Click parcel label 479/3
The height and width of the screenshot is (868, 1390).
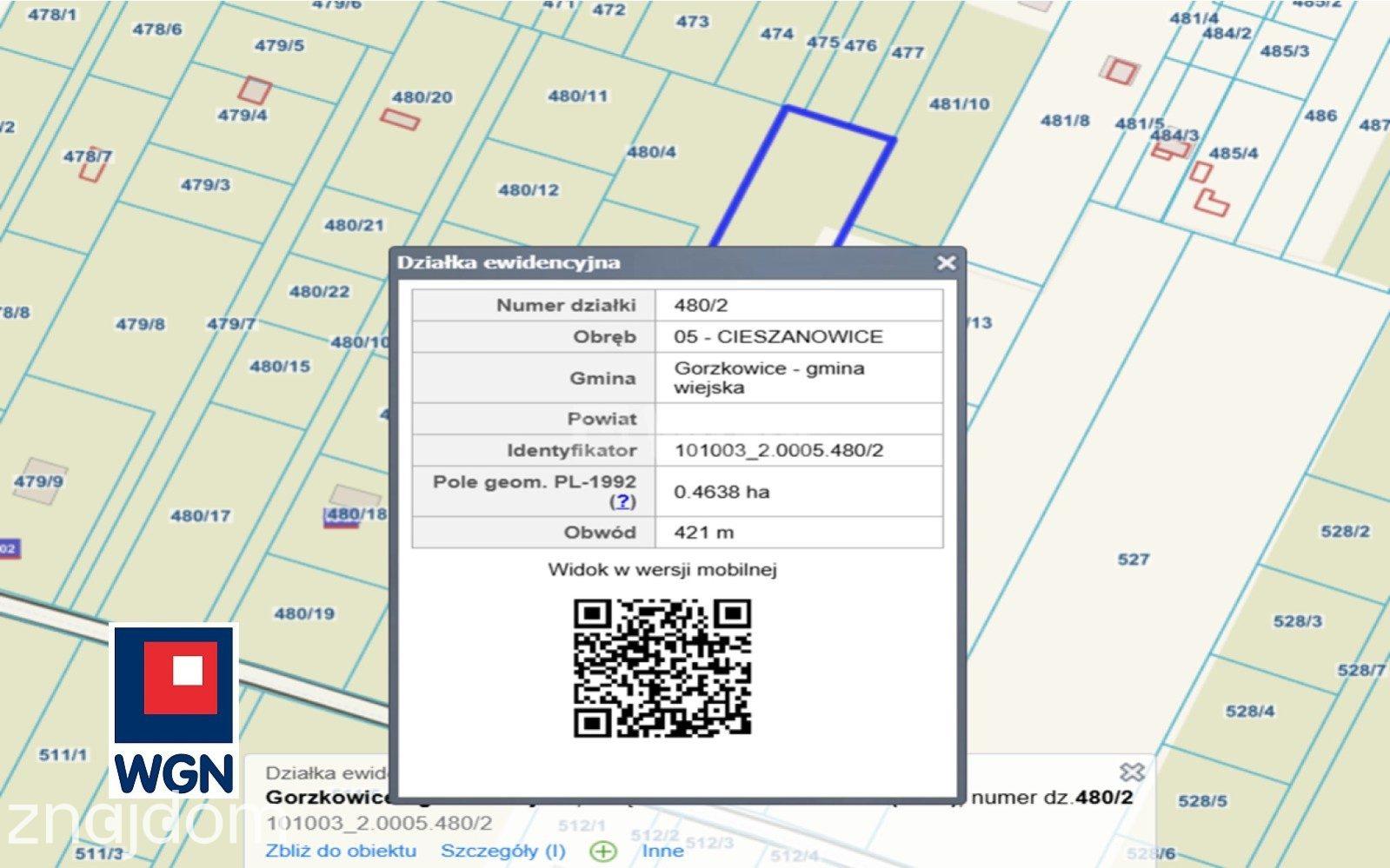point(205,184)
